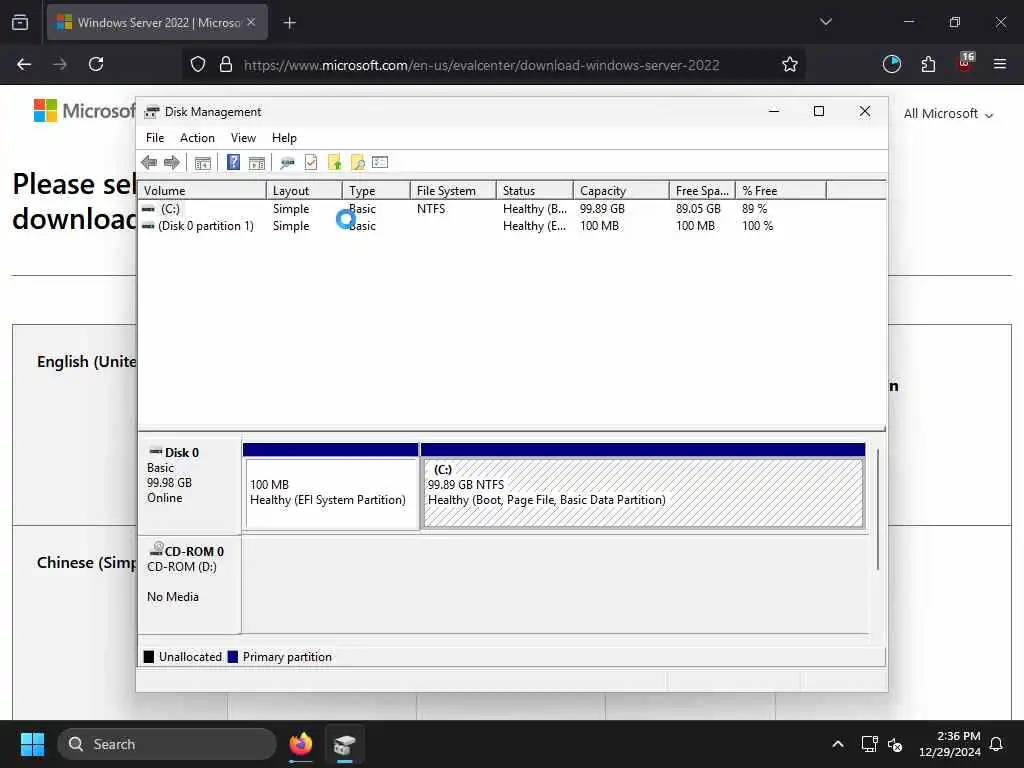Select the Windows Server 2022 browser tab

click(x=157, y=22)
